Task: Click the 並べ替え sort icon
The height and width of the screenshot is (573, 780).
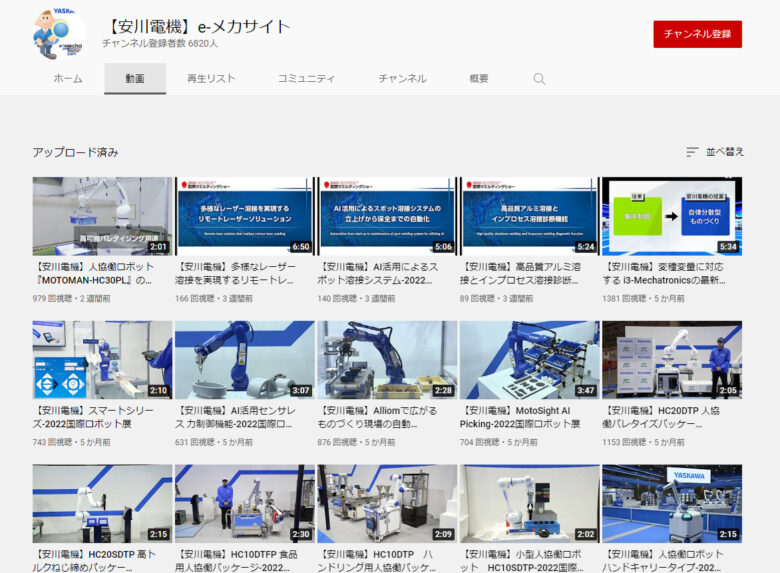Action: click(692, 152)
